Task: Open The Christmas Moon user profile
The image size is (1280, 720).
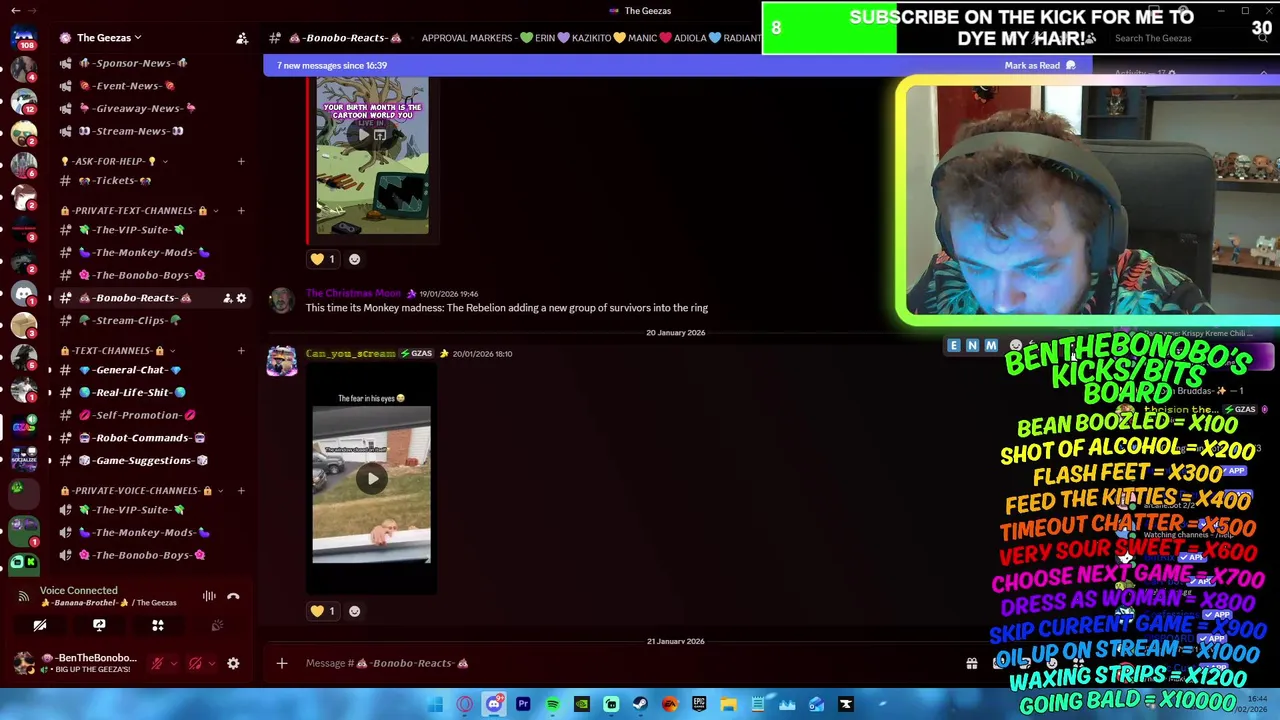Action: pyautogui.click(x=353, y=293)
